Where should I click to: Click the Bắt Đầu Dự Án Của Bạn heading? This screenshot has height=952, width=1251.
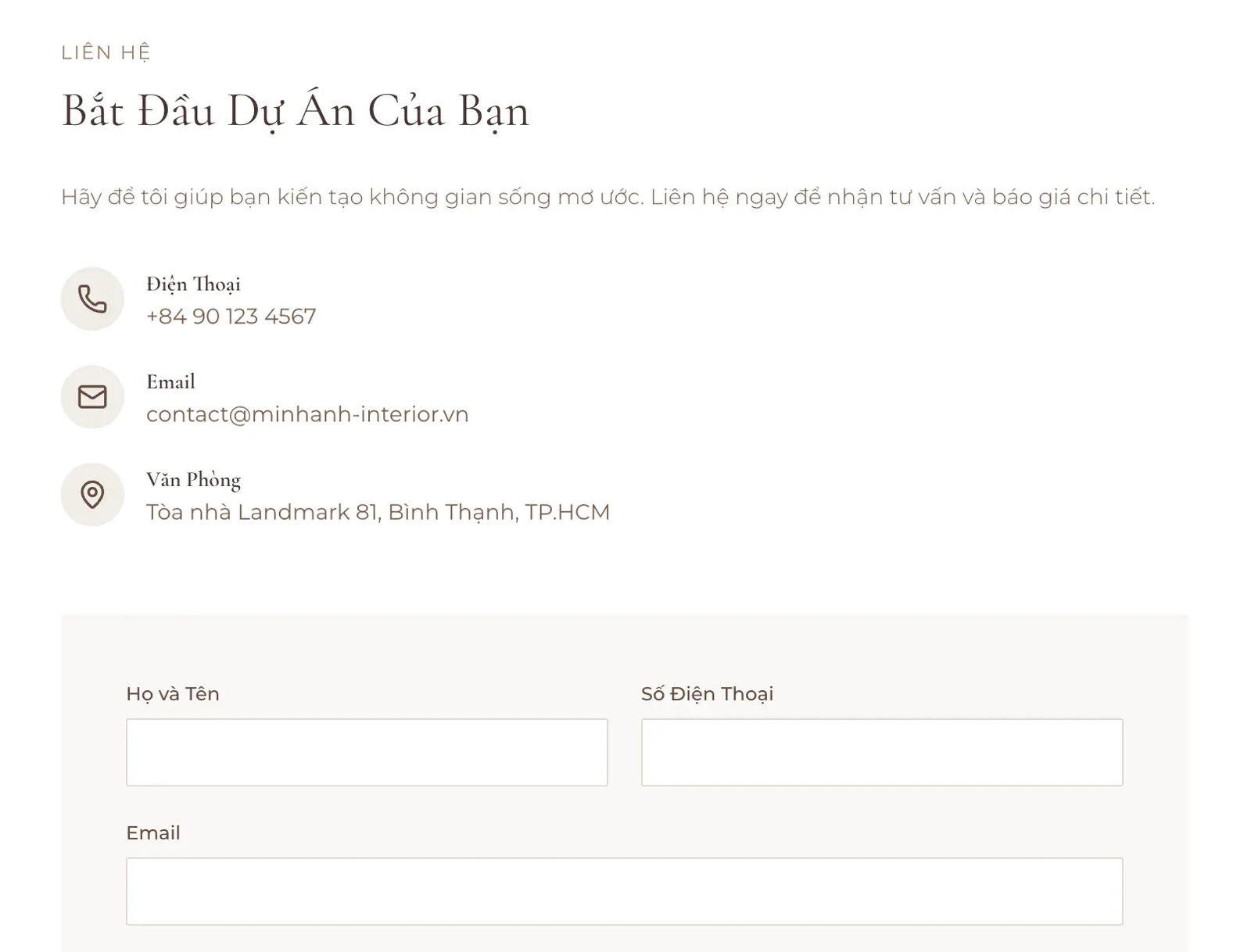pyautogui.click(x=296, y=111)
